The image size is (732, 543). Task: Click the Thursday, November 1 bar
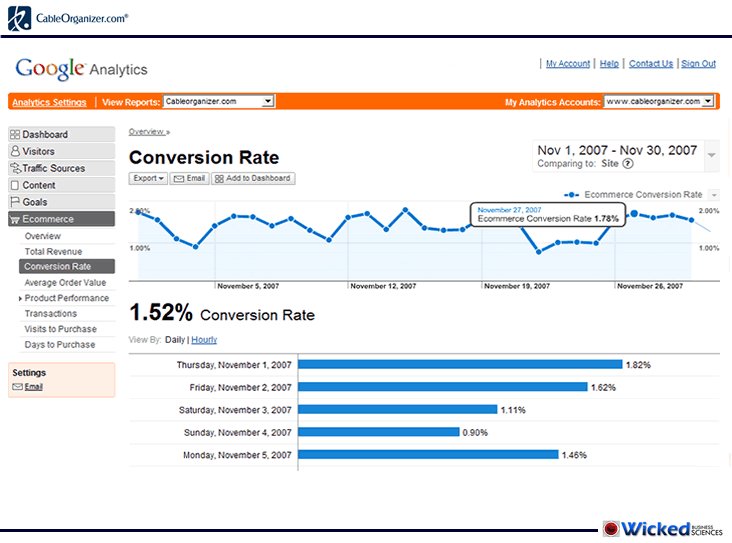pyautogui.click(x=460, y=365)
